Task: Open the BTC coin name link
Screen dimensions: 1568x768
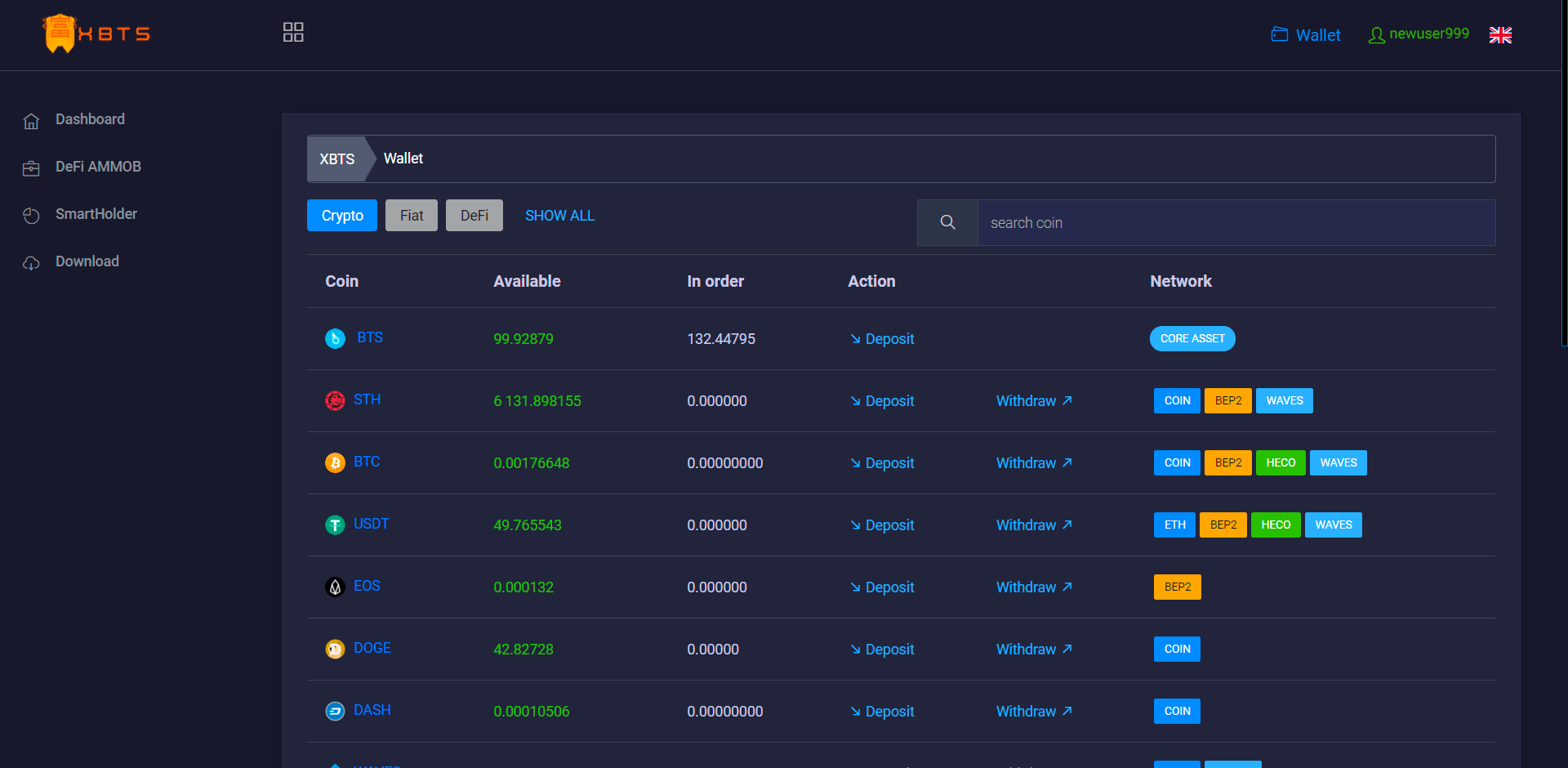Action: [367, 462]
